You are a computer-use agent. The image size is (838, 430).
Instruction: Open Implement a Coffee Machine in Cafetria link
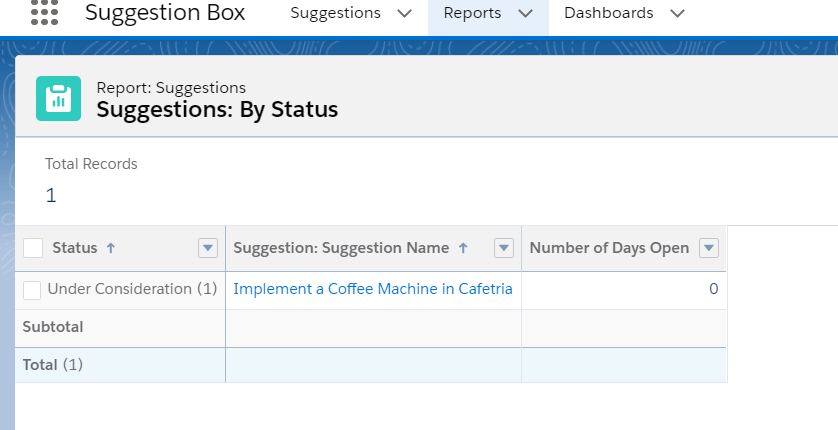tap(373, 289)
